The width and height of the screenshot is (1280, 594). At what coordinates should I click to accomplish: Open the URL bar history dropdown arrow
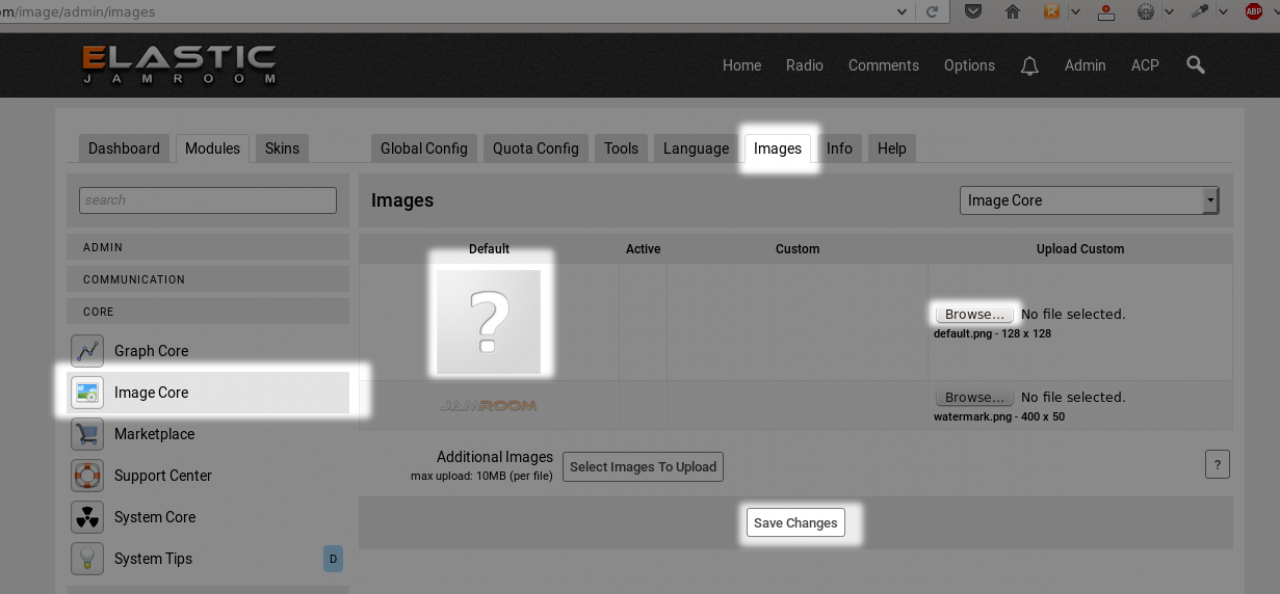[902, 12]
